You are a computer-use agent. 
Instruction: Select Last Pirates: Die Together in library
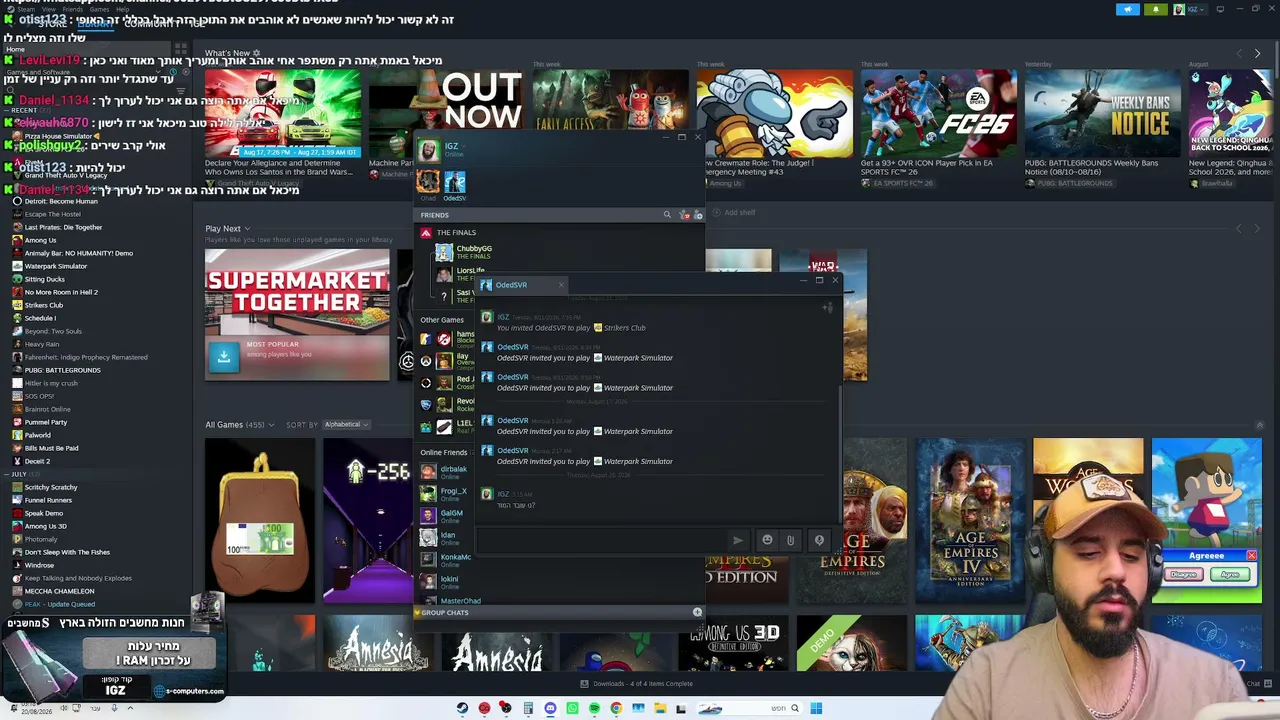coord(63,227)
